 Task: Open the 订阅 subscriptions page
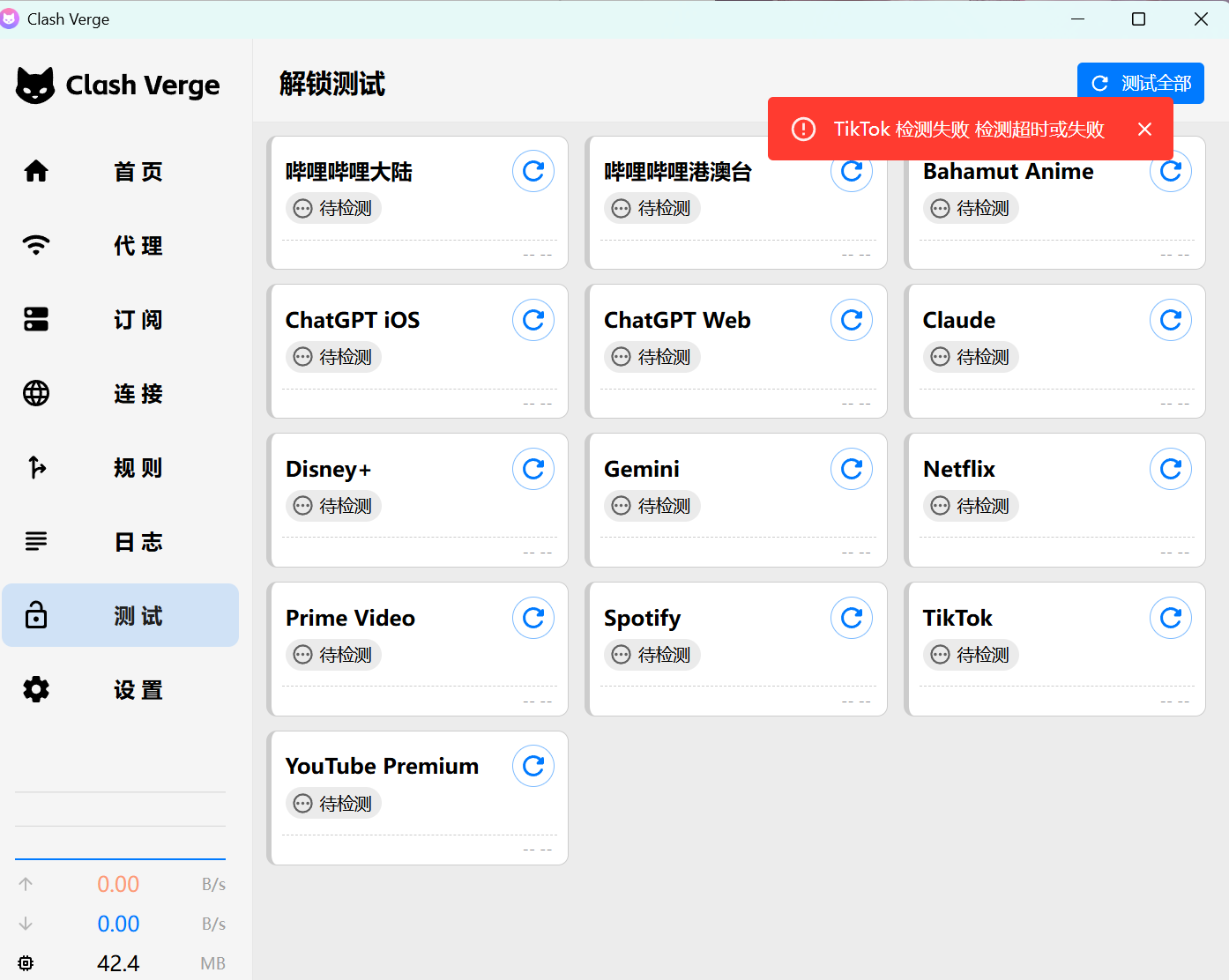[x=120, y=319]
